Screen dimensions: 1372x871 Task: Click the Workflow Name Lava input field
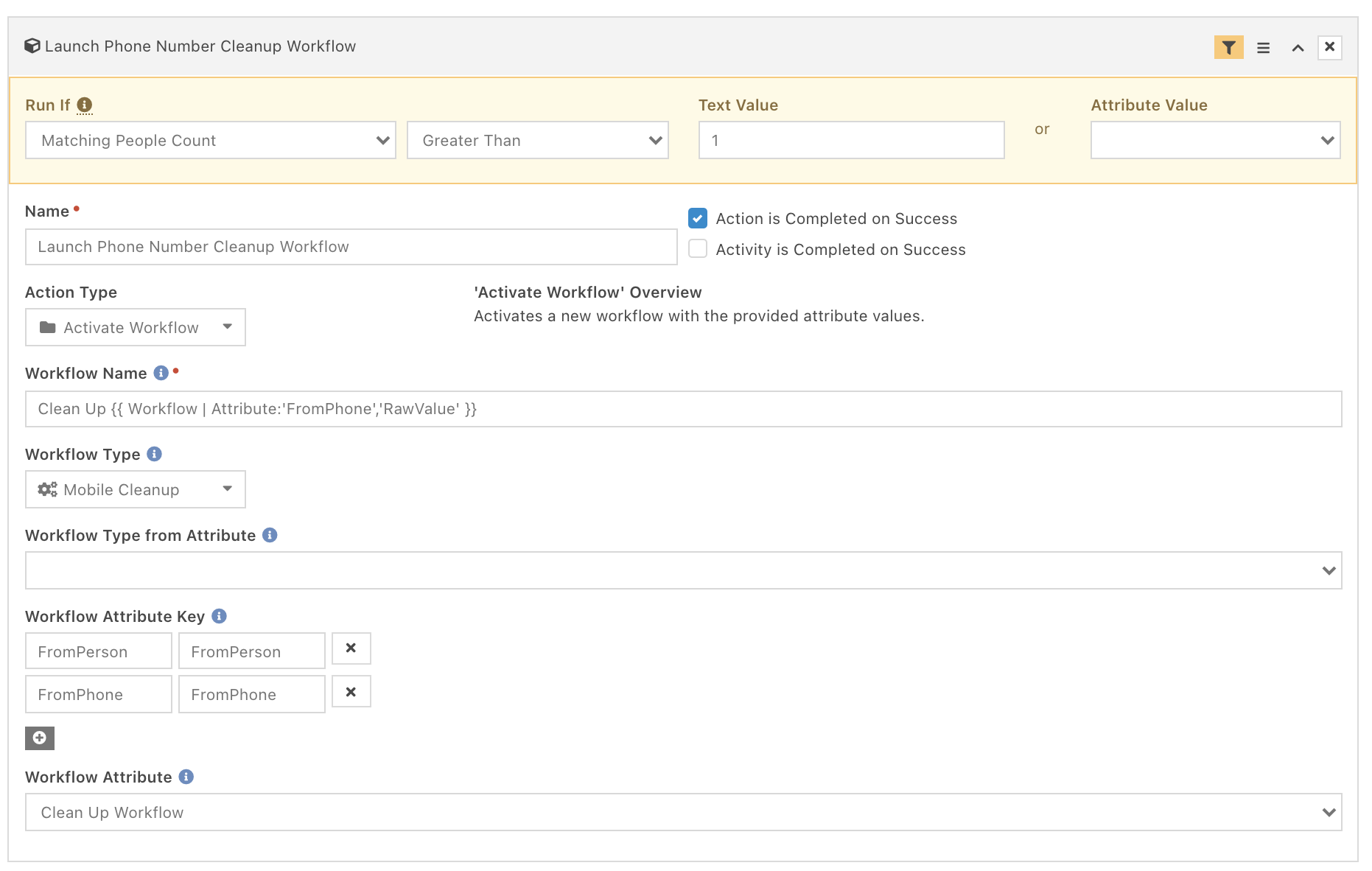[x=683, y=409]
